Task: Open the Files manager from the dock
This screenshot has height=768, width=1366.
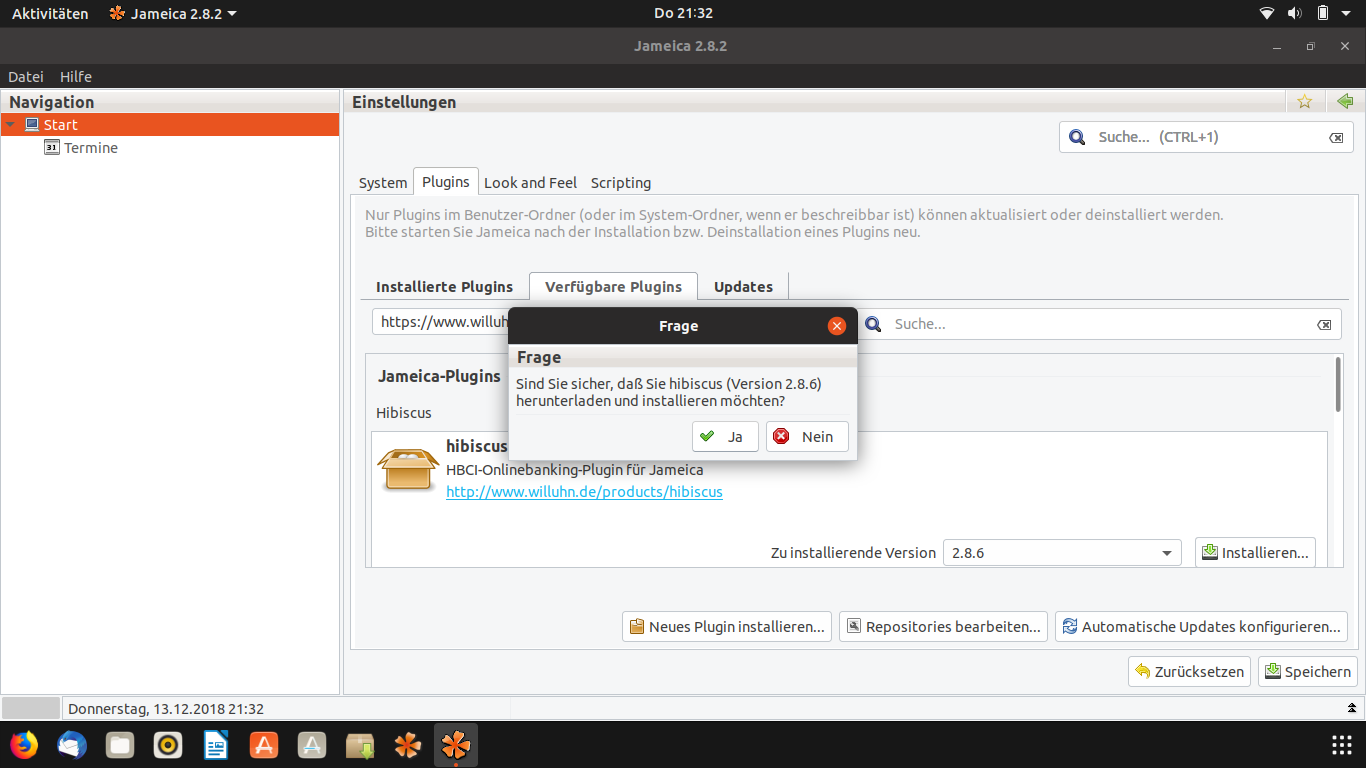Action: [x=120, y=745]
